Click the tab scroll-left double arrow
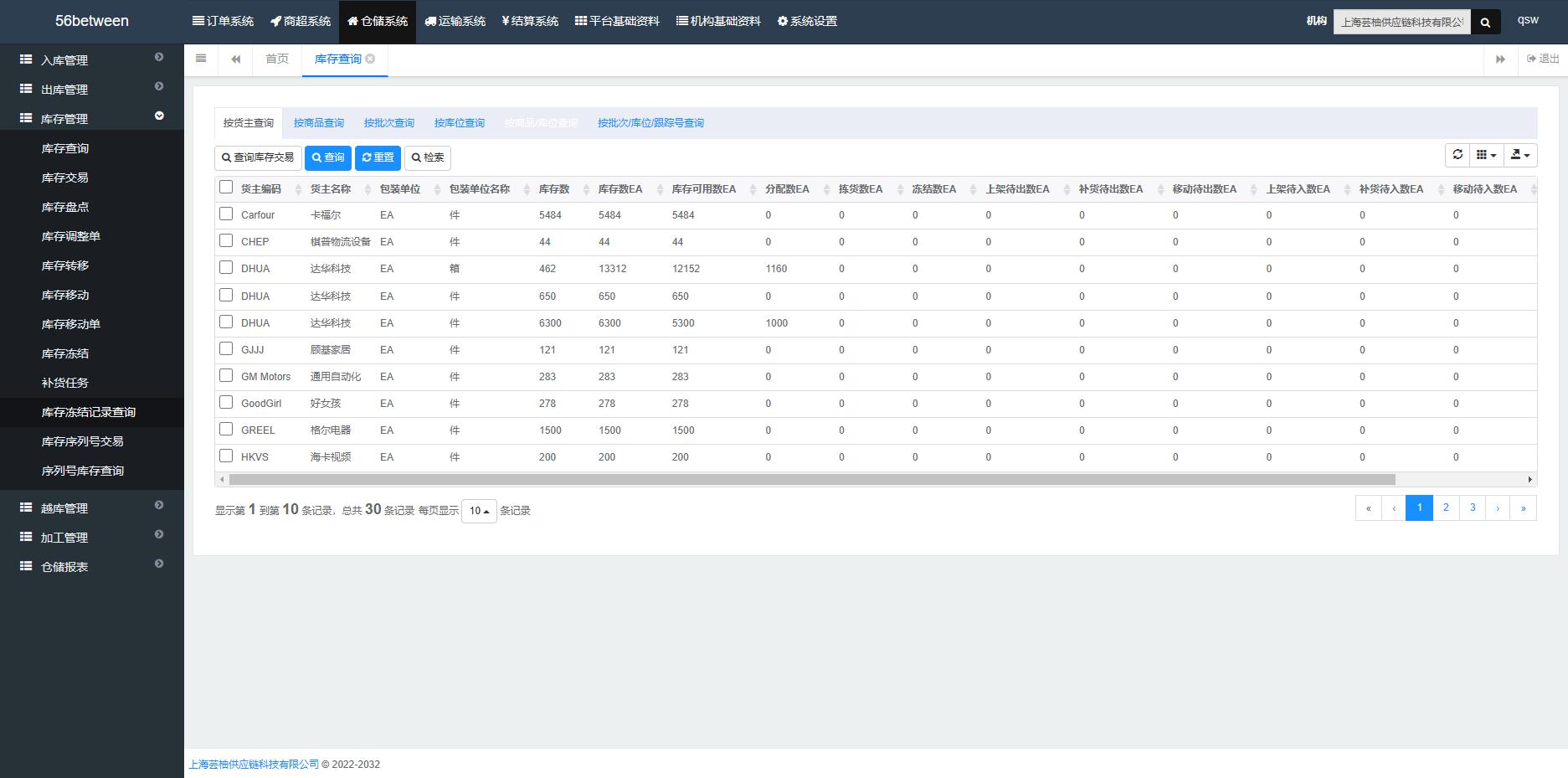This screenshot has height=778, width=1568. tap(236, 59)
